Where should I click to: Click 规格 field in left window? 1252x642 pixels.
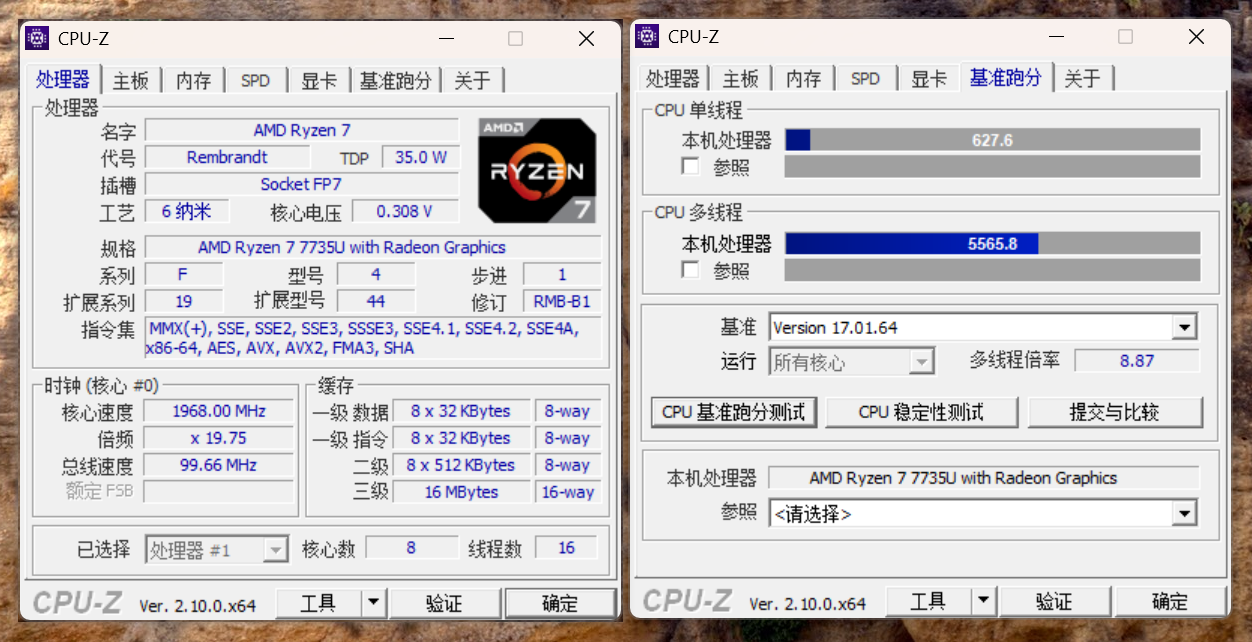coord(373,247)
